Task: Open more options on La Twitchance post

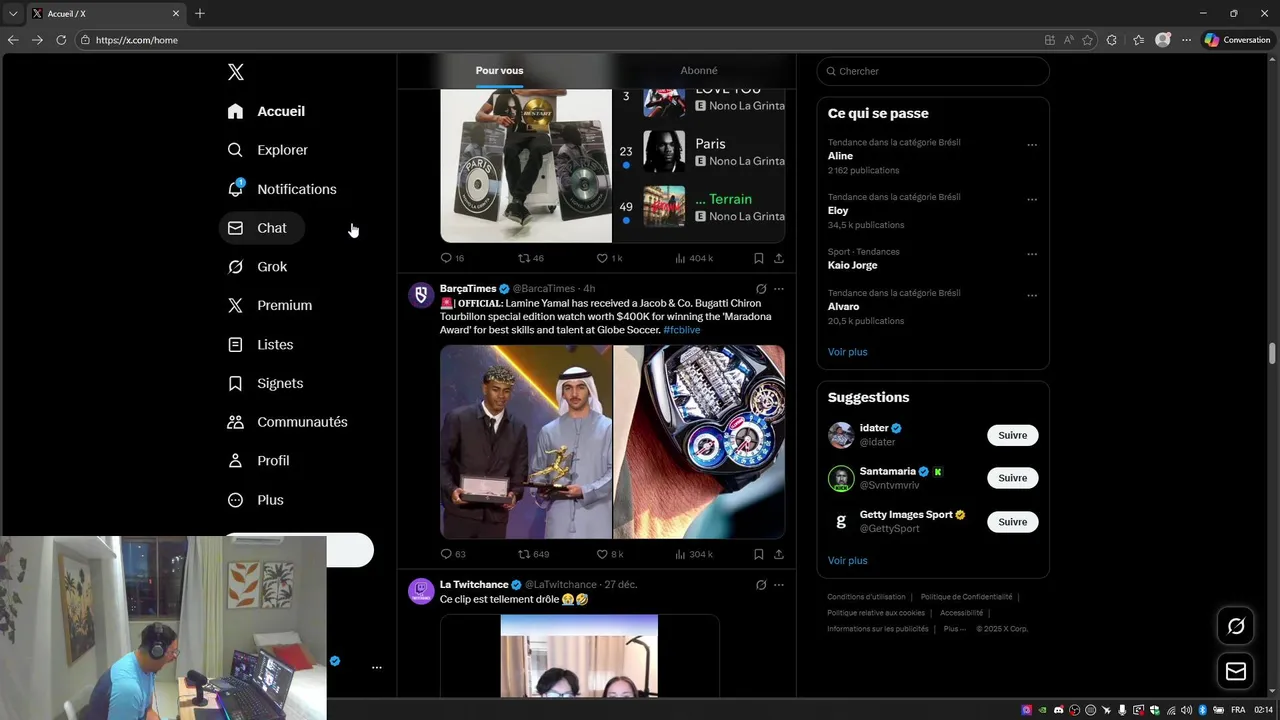Action: tap(779, 585)
